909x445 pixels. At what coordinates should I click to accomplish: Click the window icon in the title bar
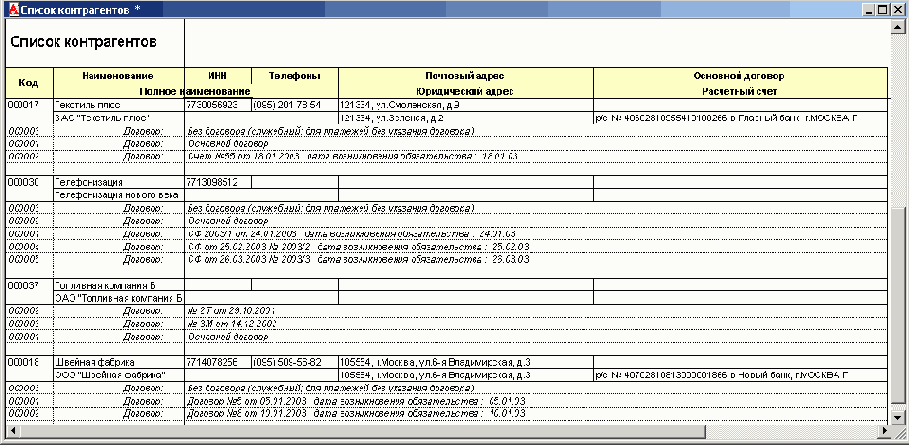(x=9, y=9)
